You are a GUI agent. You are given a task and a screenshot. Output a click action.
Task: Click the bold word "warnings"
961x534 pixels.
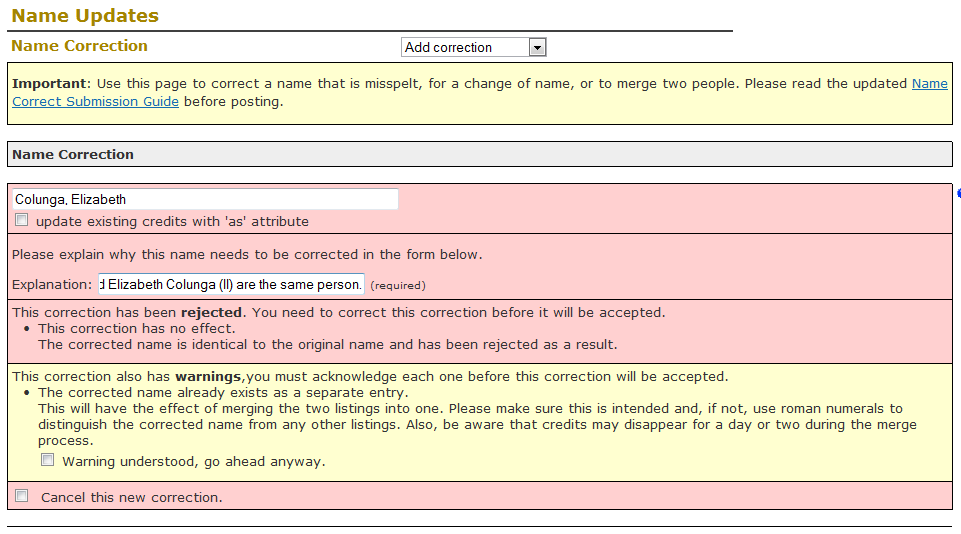(217, 377)
